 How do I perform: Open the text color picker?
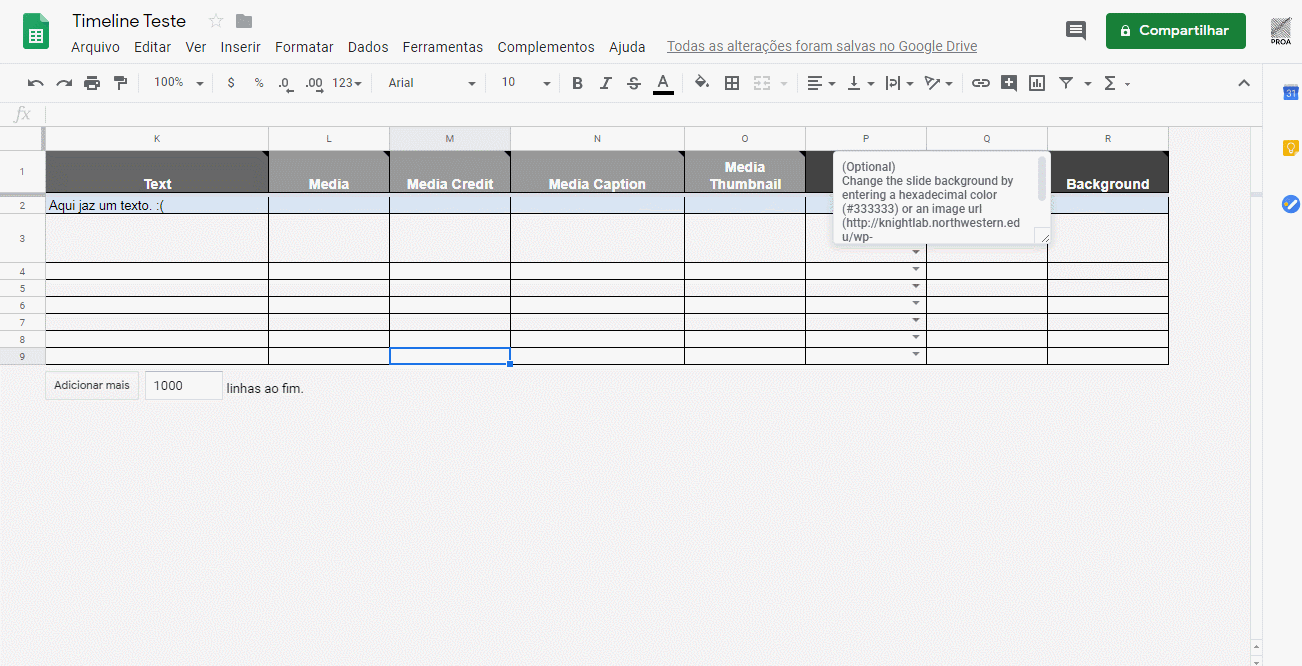click(663, 83)
